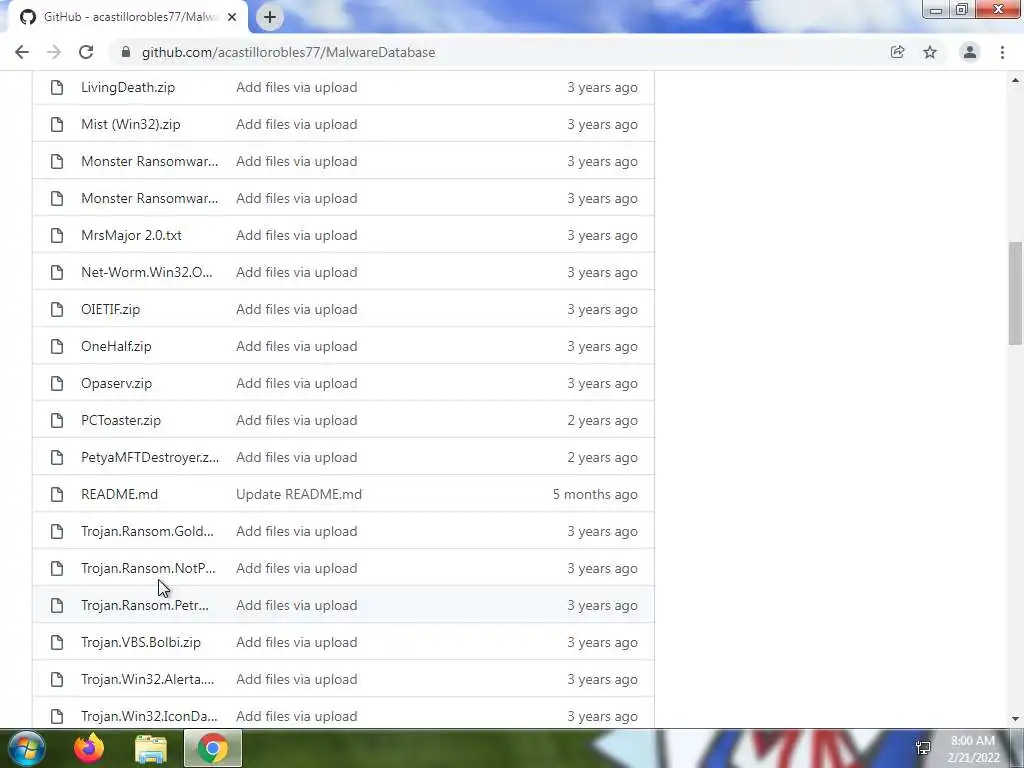1024x768 pixels.
Task: Click file icon beside PCToaster.zip
Action: [x=57, y=421]
